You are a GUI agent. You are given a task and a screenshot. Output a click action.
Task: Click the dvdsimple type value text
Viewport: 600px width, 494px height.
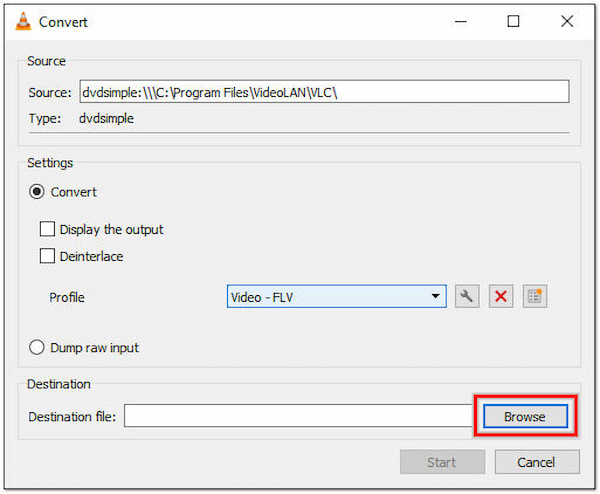(x=106, y=118)
